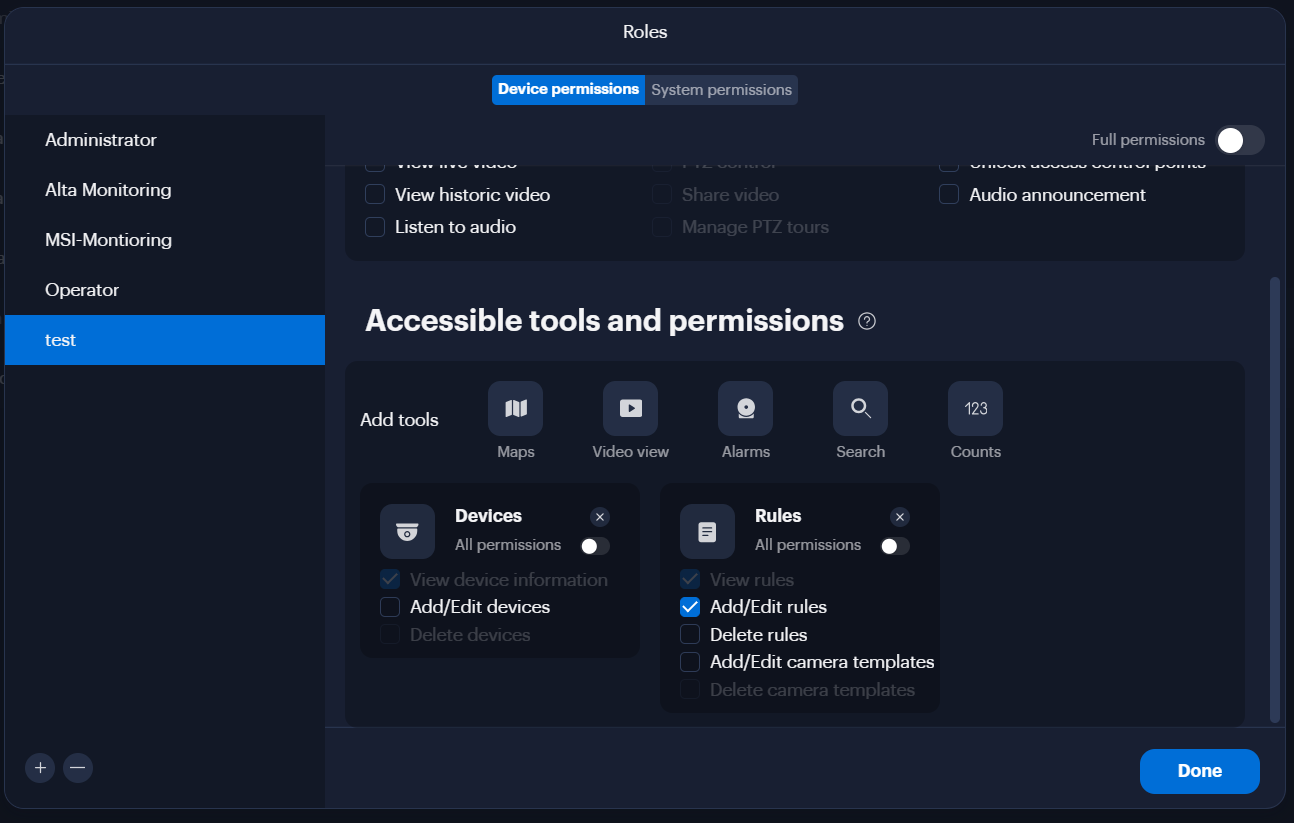Open help for accessible tools and permissions
This screenshot has height=823, width=1294.
(x=867, y=321)
